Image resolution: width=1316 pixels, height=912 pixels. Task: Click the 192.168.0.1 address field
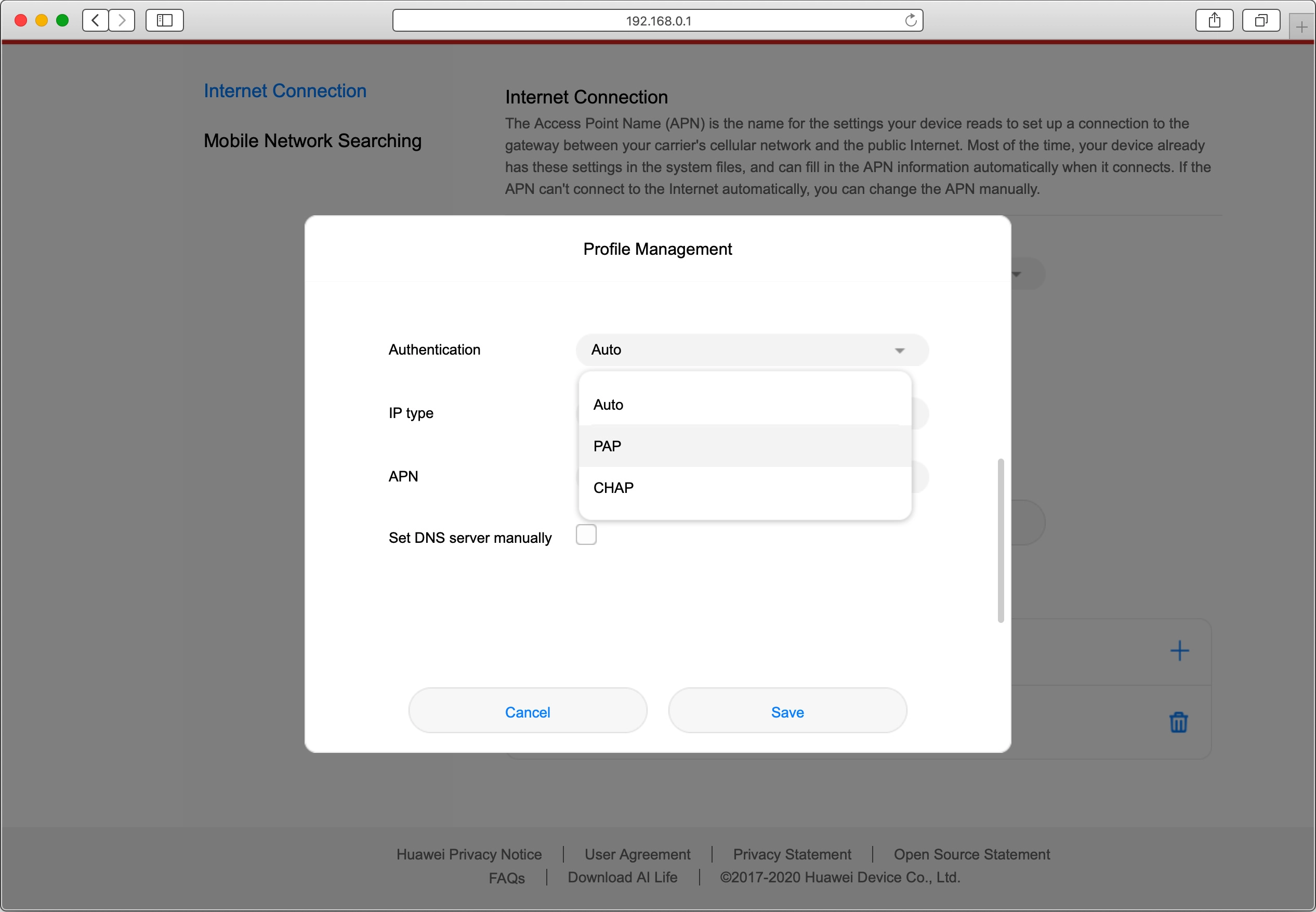(657, 21)
